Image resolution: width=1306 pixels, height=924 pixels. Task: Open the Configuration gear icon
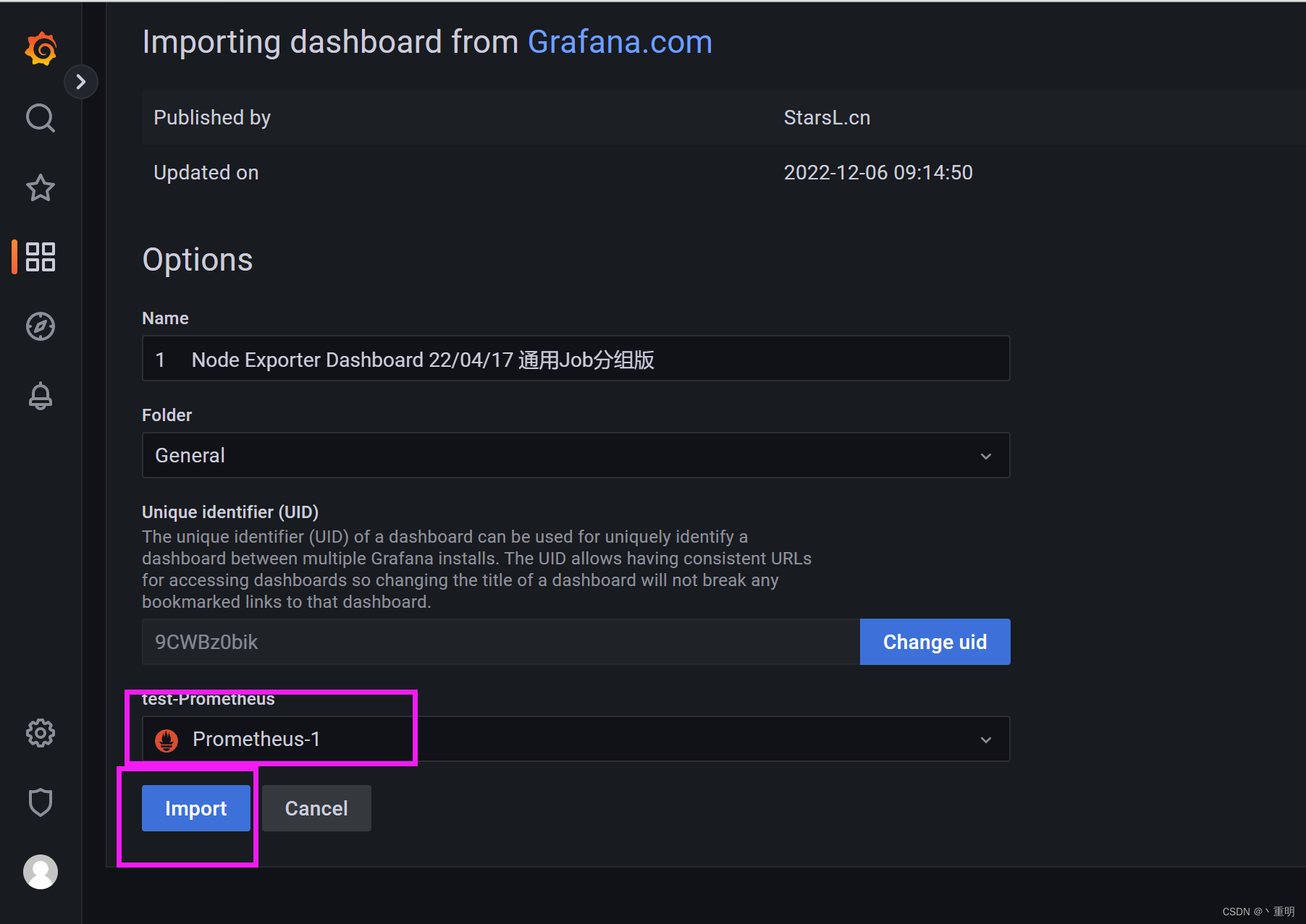(x=41, y=733)
